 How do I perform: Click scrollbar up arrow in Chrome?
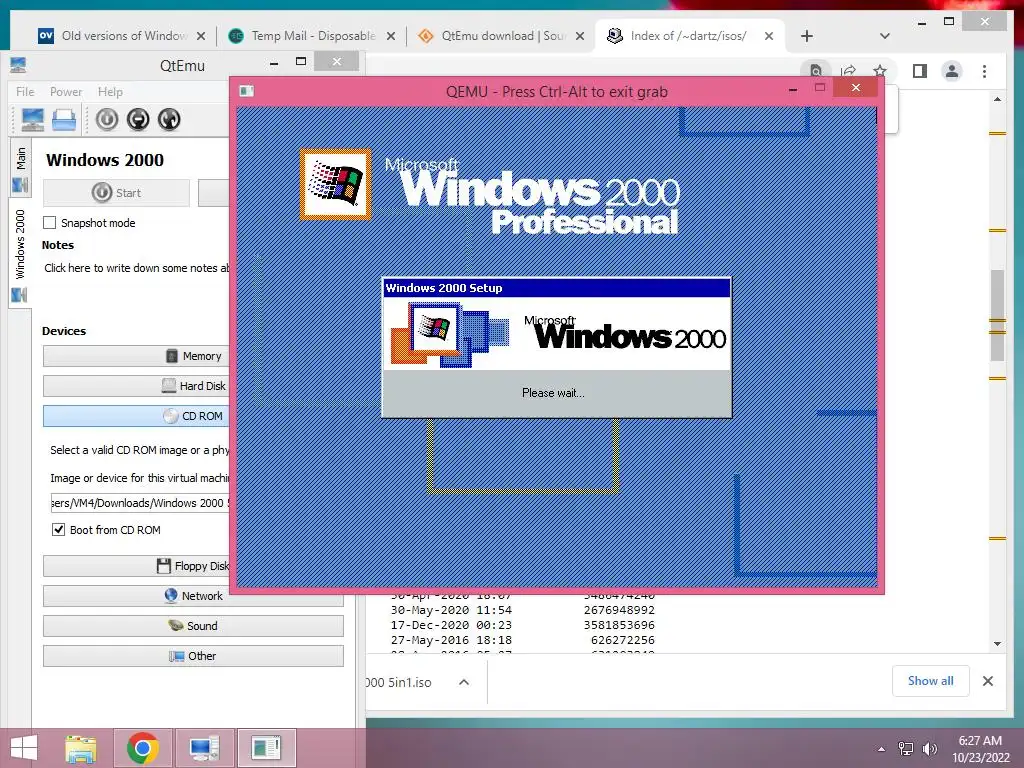coord(997,99)
